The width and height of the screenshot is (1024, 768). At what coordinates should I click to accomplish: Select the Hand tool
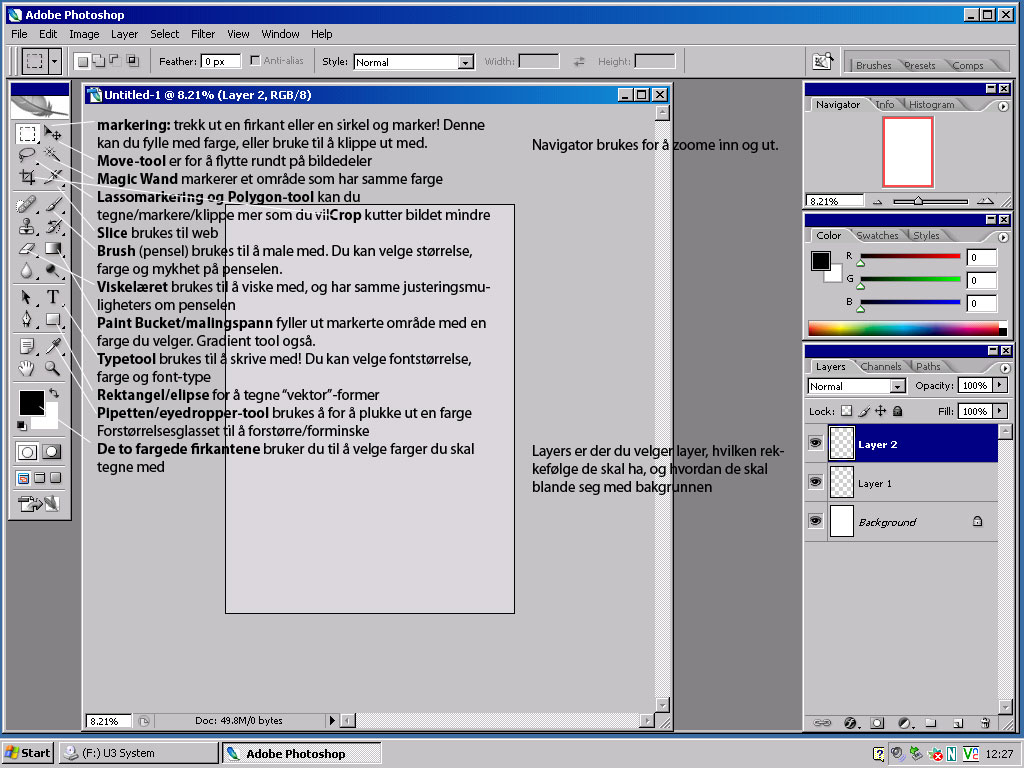tap(27, 368)
